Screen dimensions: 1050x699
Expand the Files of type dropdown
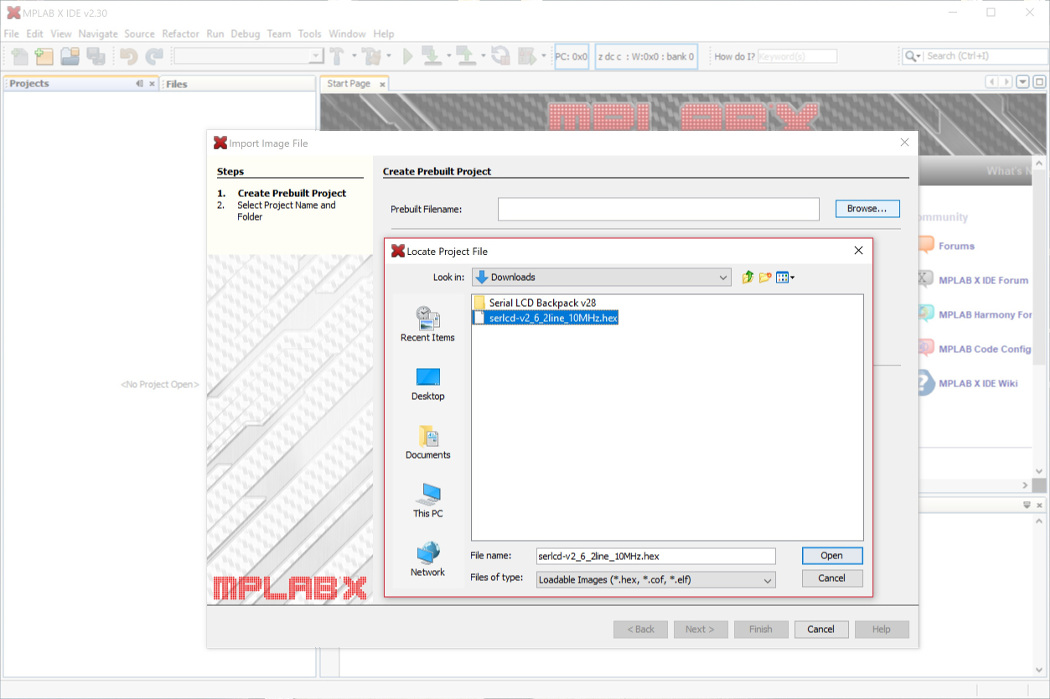pyautogui.click(x=767, y=579)
